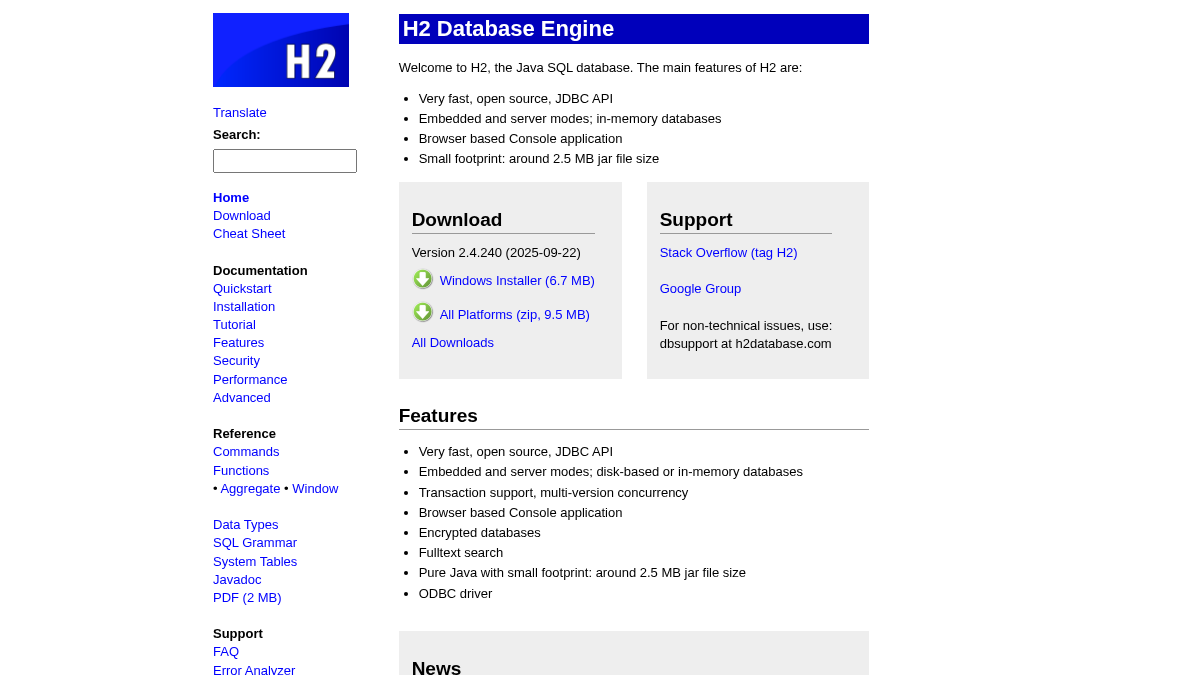Viewport: 1200px width, 675px height.
Task: Open Installation documentation
Action: pos(244,307)
